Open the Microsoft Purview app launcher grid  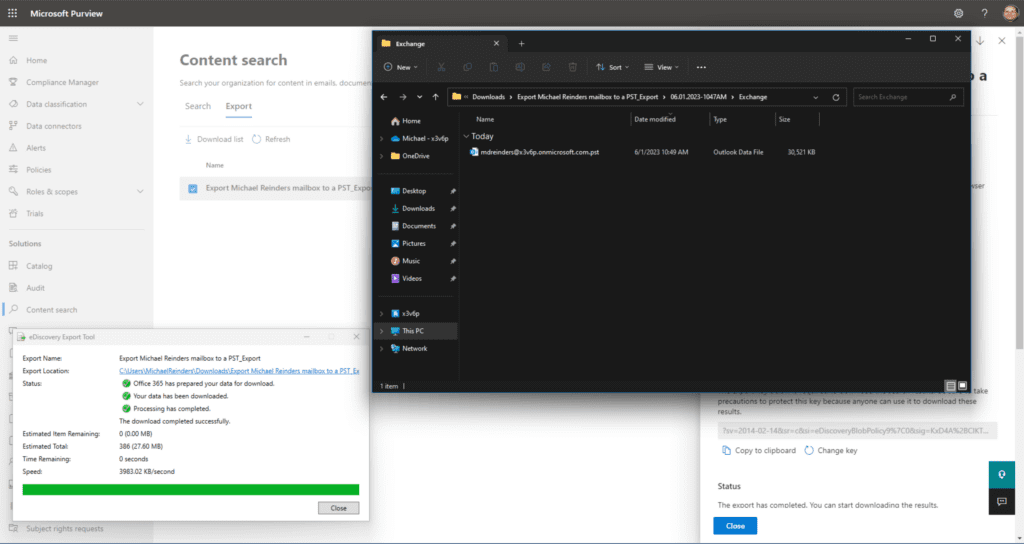pos(12,13)
